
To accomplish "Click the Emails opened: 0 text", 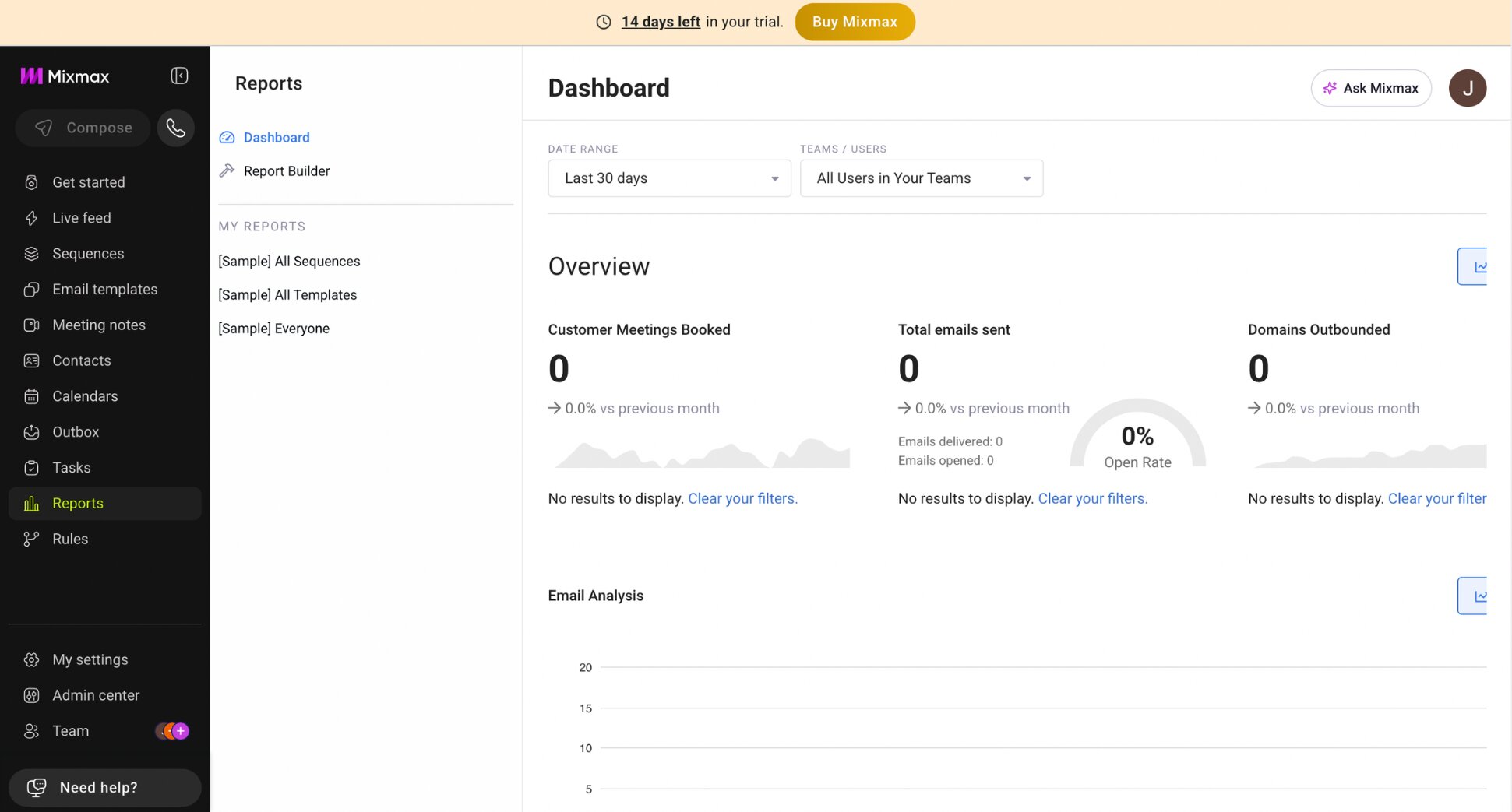I will 946,461.
